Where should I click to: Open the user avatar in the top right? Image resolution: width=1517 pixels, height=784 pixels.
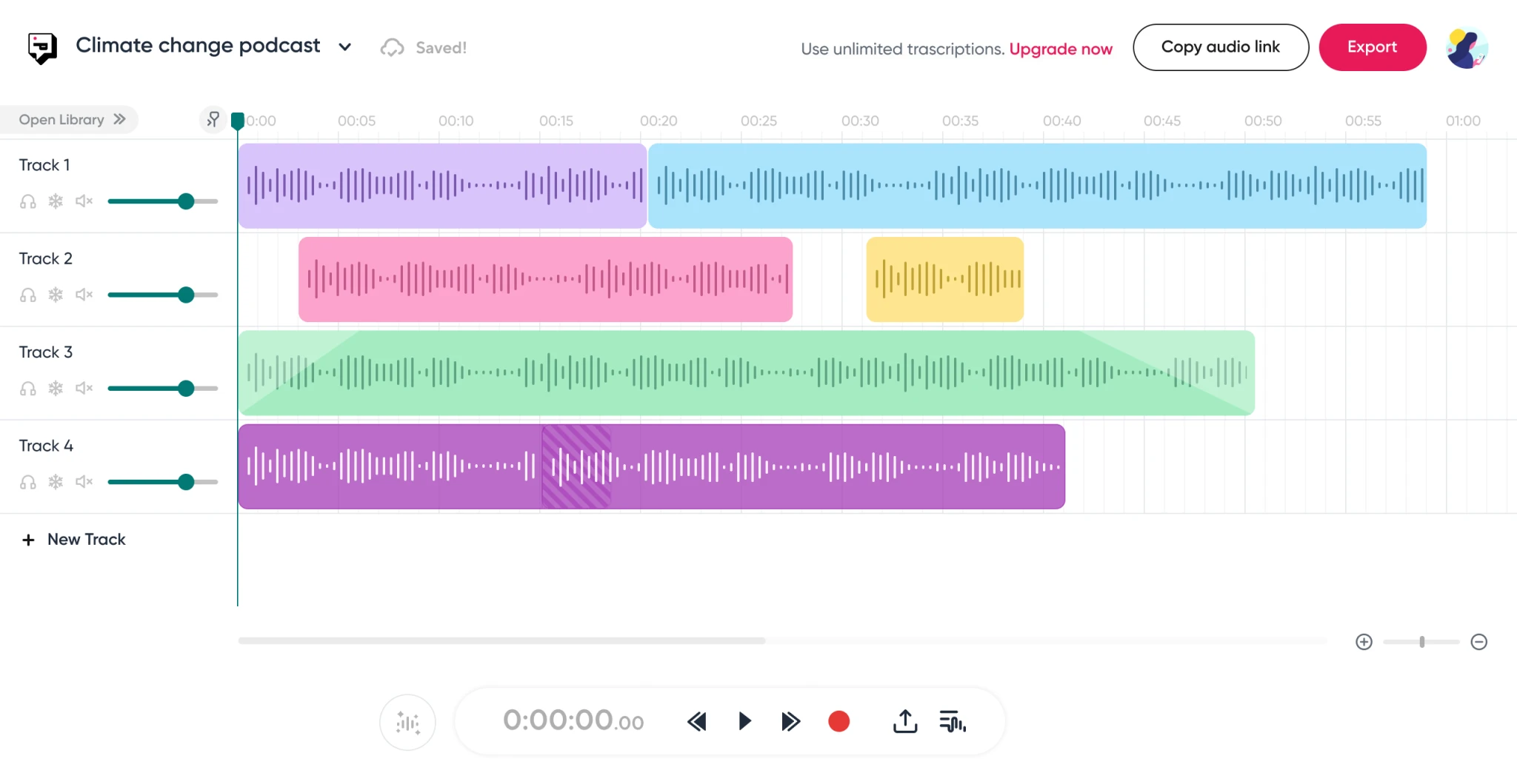tap(1465, 47)
